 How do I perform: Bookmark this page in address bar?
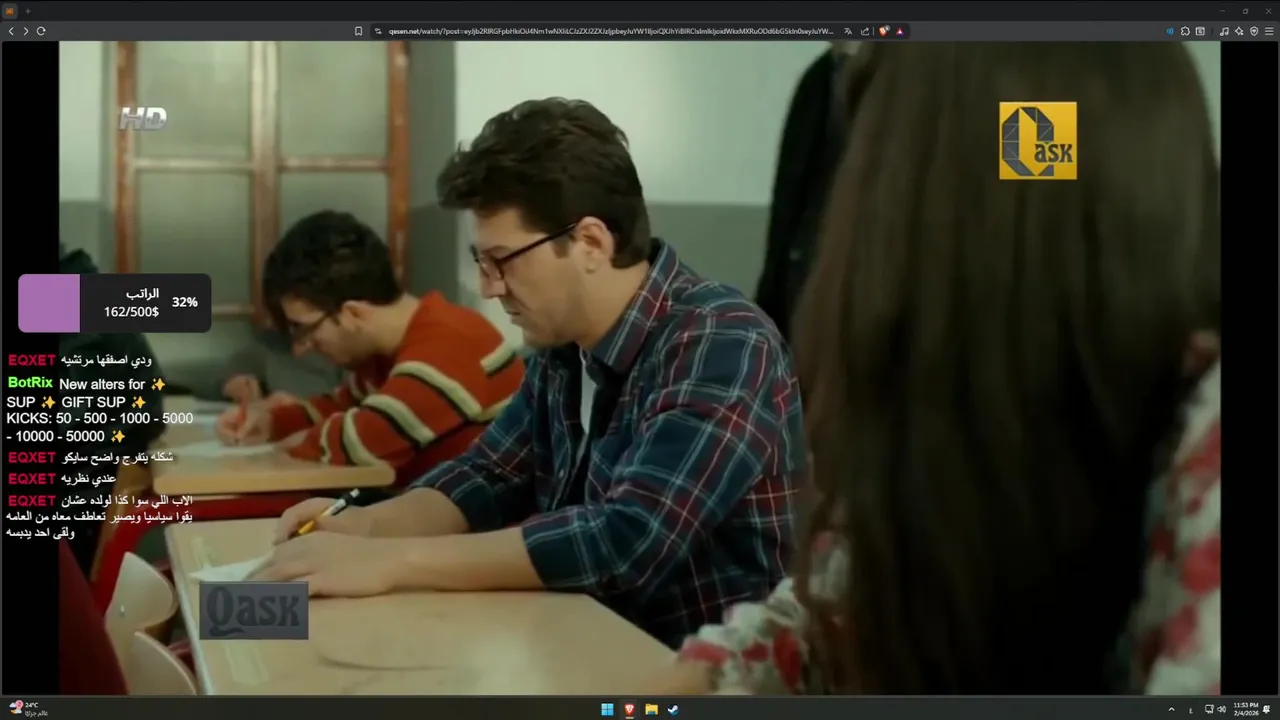[358, 31]
